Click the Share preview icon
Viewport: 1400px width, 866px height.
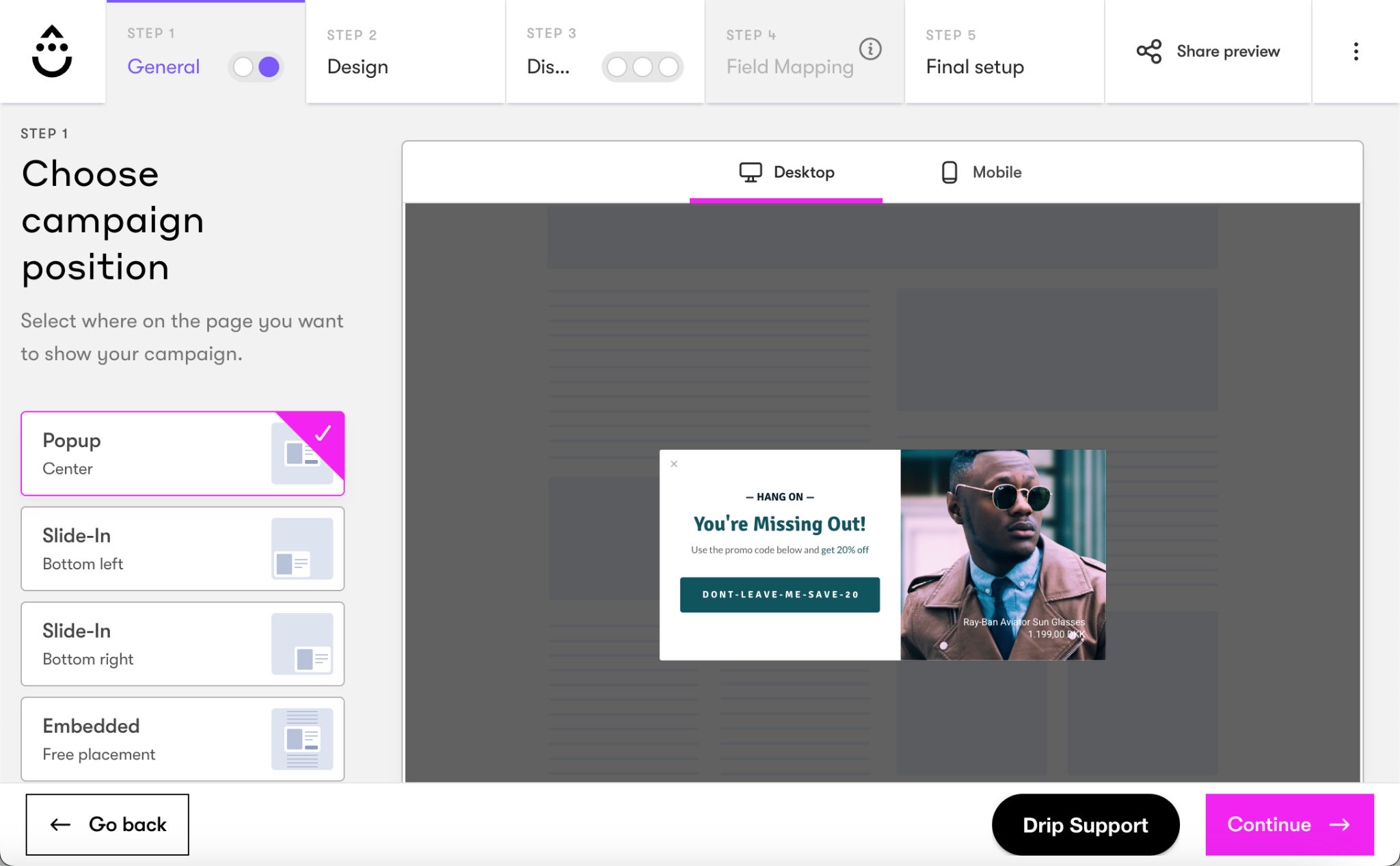[1149, 51]
